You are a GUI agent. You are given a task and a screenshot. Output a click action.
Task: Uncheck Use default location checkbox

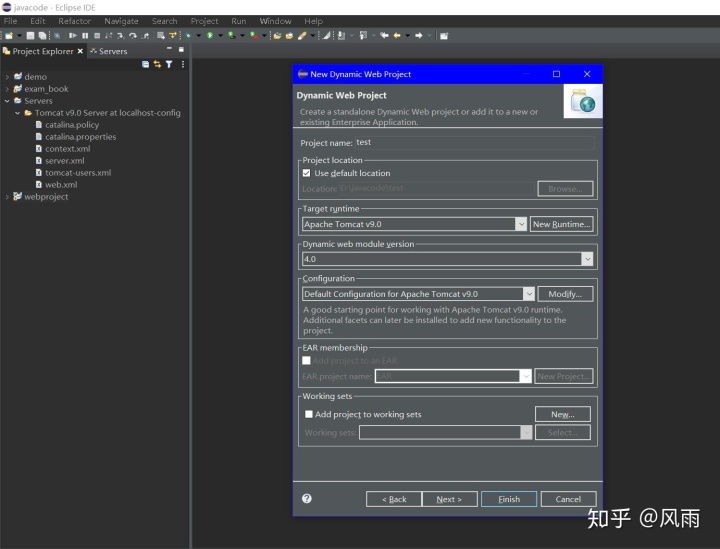pyautogui.click(x=306, y=173)
